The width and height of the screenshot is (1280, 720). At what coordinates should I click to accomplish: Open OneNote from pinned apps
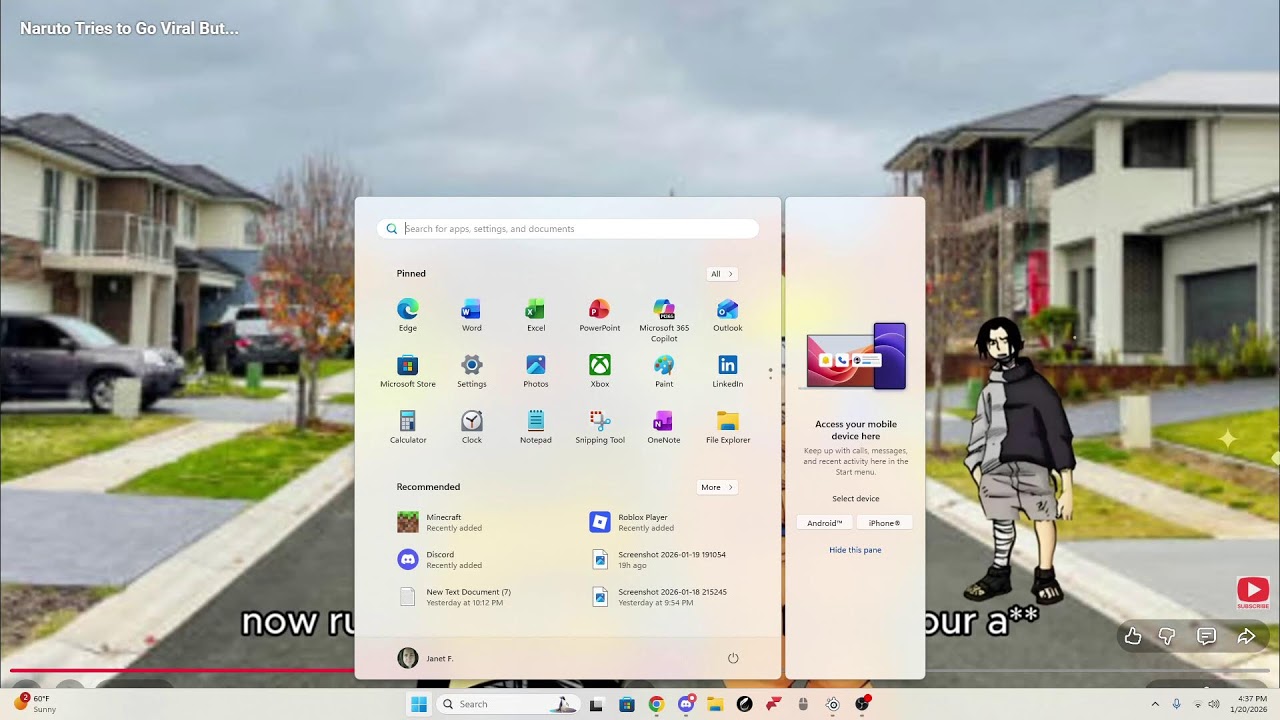coord(664,427)
